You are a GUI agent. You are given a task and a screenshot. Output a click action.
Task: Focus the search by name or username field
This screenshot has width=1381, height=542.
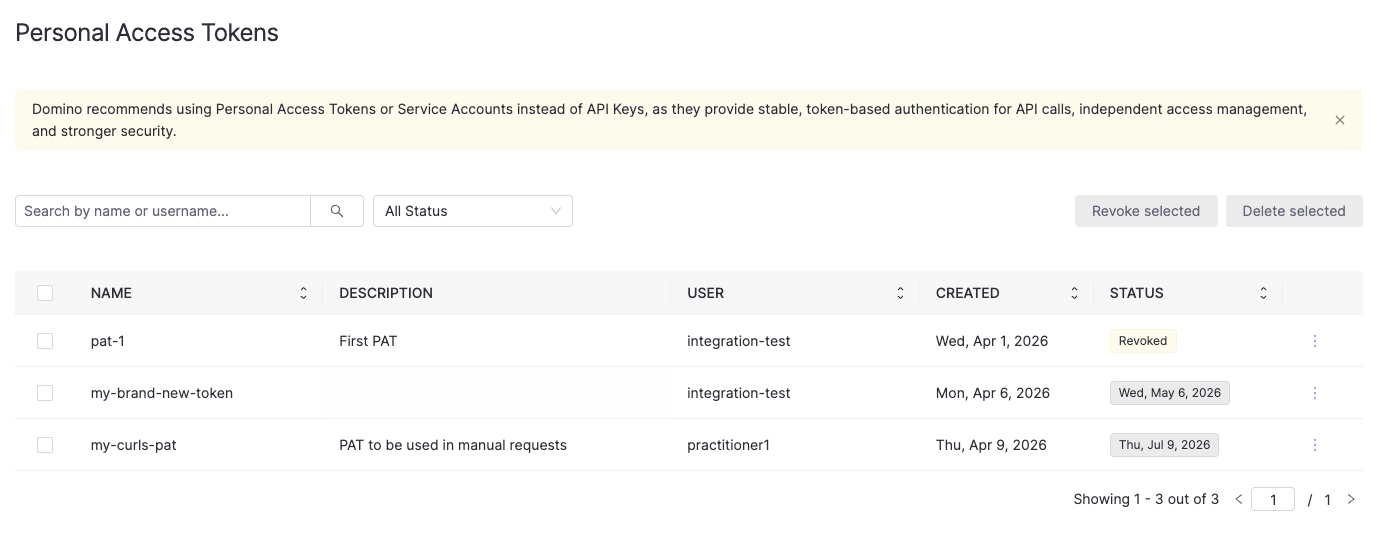point(163,211)
